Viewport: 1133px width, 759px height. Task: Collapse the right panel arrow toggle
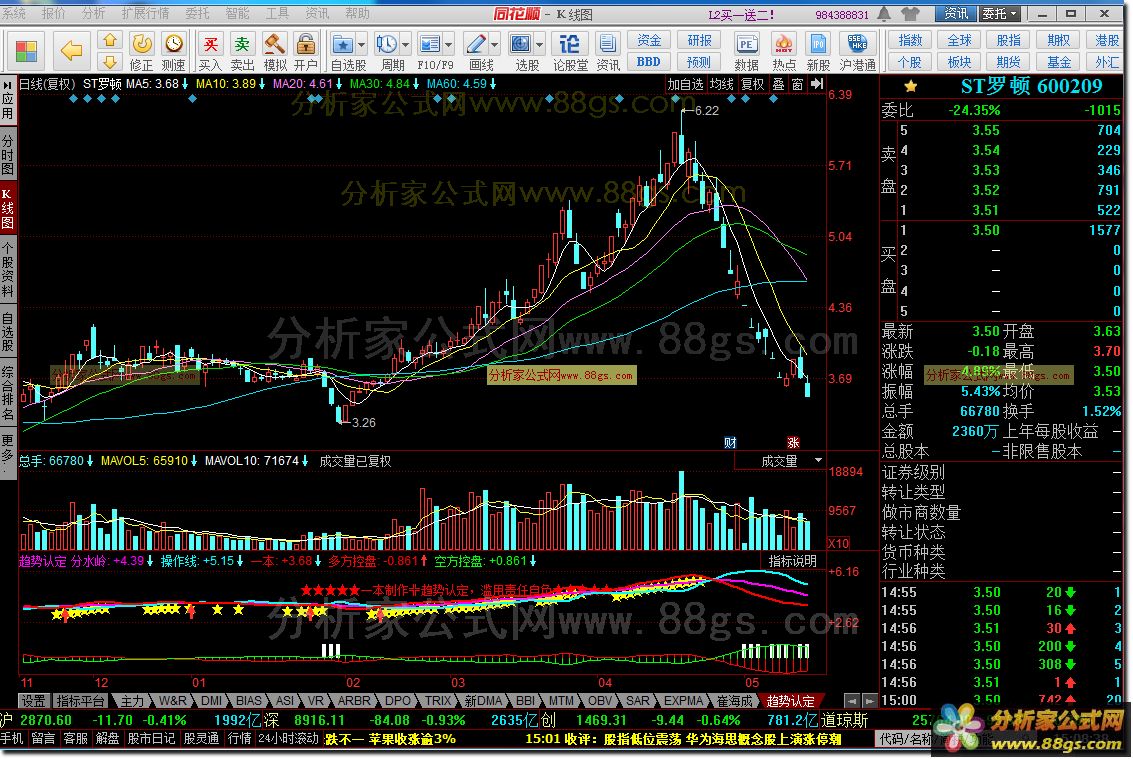pyautogui.click(x=817, y=84)
